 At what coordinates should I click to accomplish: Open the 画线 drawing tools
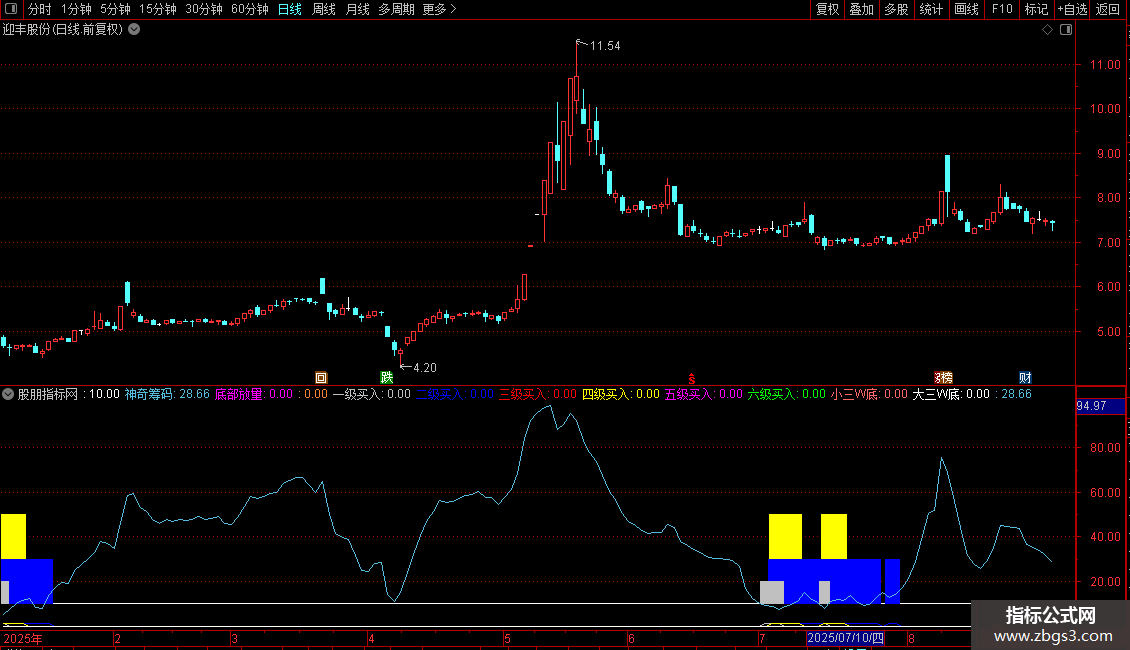click(x=966, y=9)
